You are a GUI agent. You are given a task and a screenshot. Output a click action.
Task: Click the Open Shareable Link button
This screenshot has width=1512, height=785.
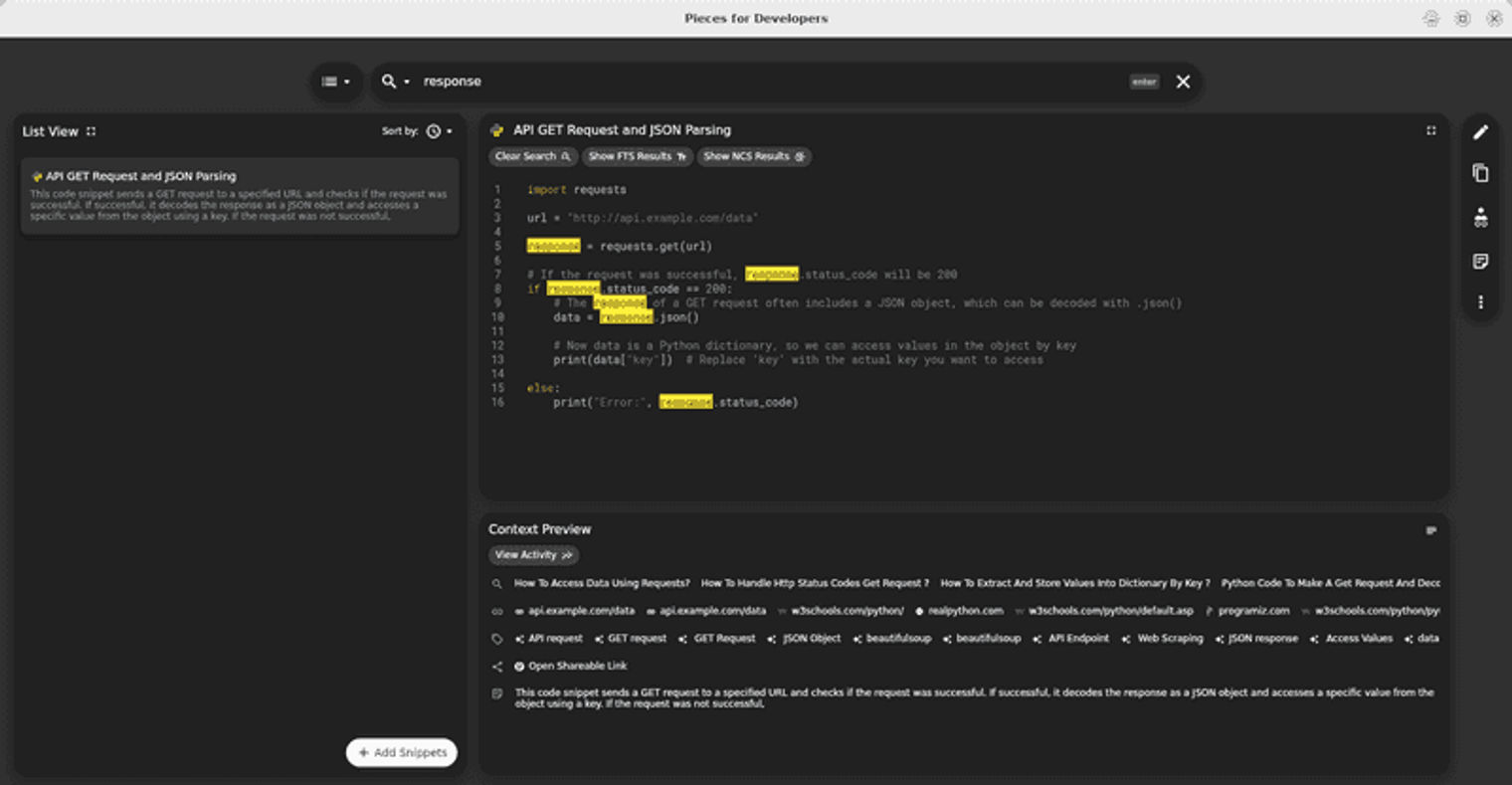(x=571, y=667)
